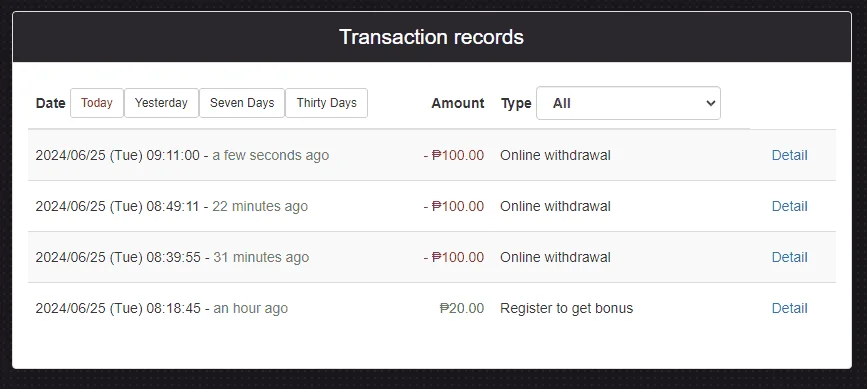
Task: View Detail for the 08:39:55 withdrawal
Action: coord(790,257)
